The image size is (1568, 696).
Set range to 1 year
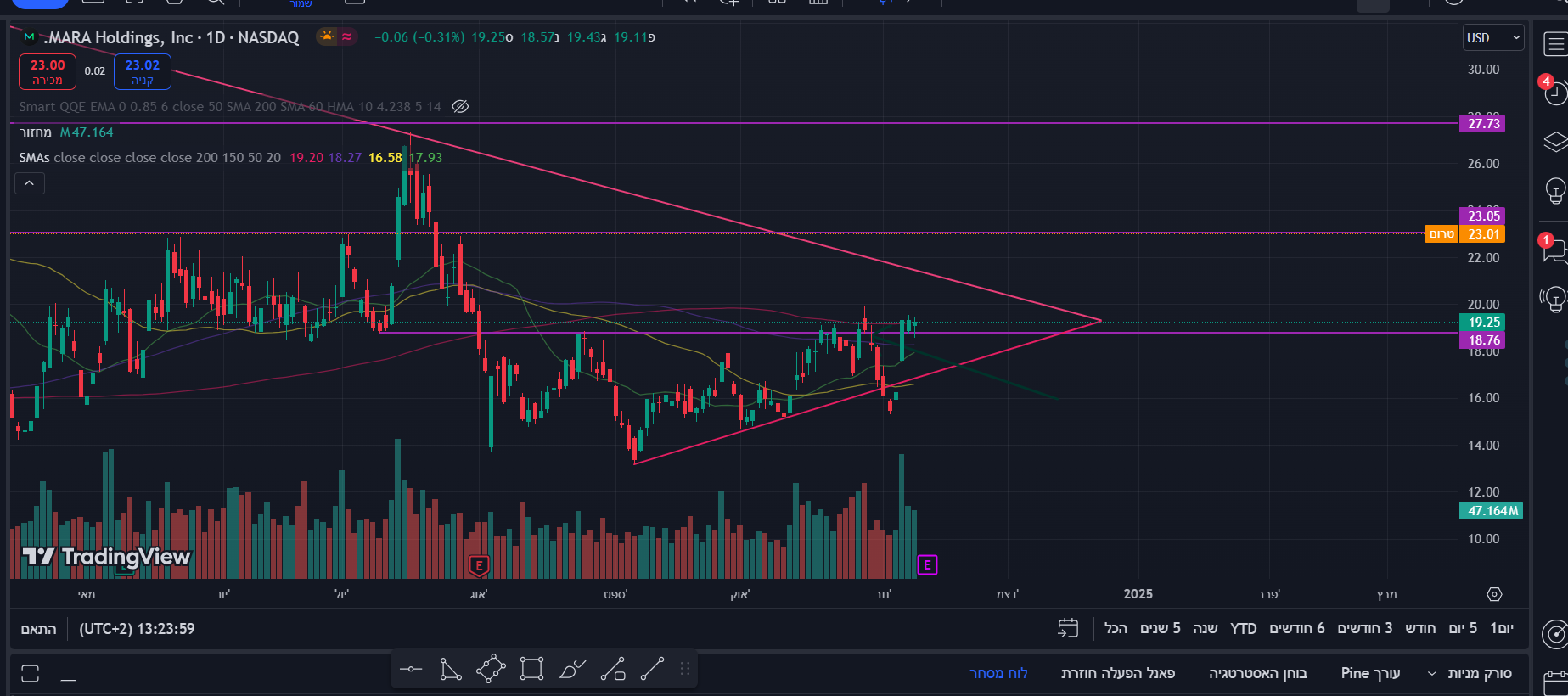[1206, 628]
